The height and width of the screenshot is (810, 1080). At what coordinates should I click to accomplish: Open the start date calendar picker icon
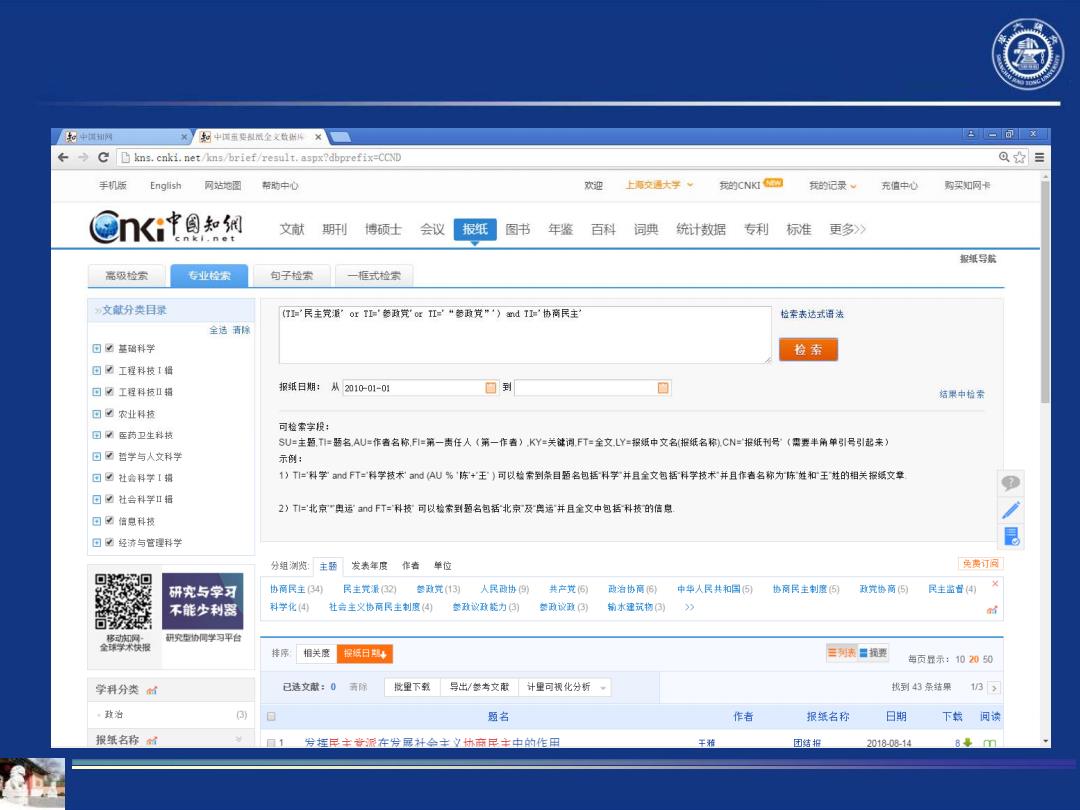point(490,388)
